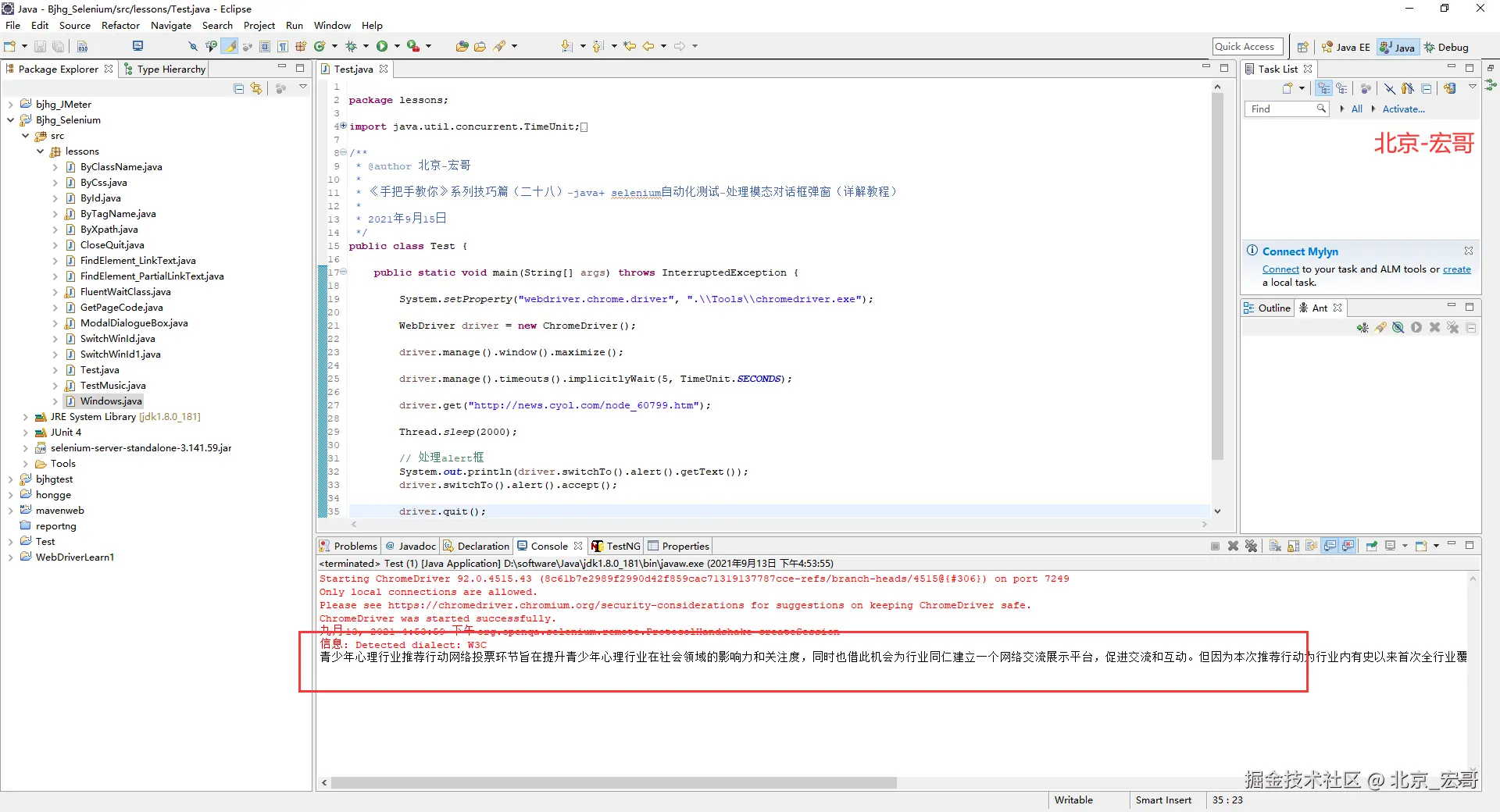Expand the Tools folder node
Image resolution: width=1500 pixels, height=812 pixels.
click(x=25, y=464)
